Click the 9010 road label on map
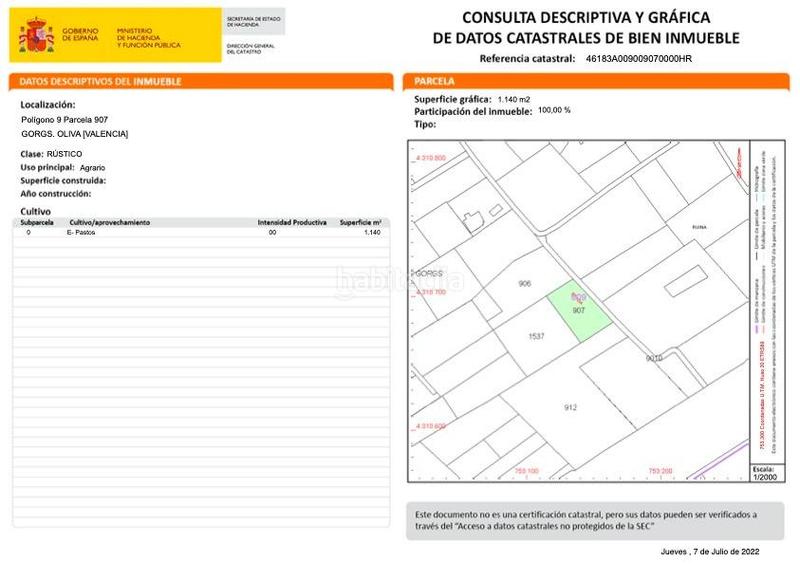This screenshot has height=565, width=800. click(654, 358)
